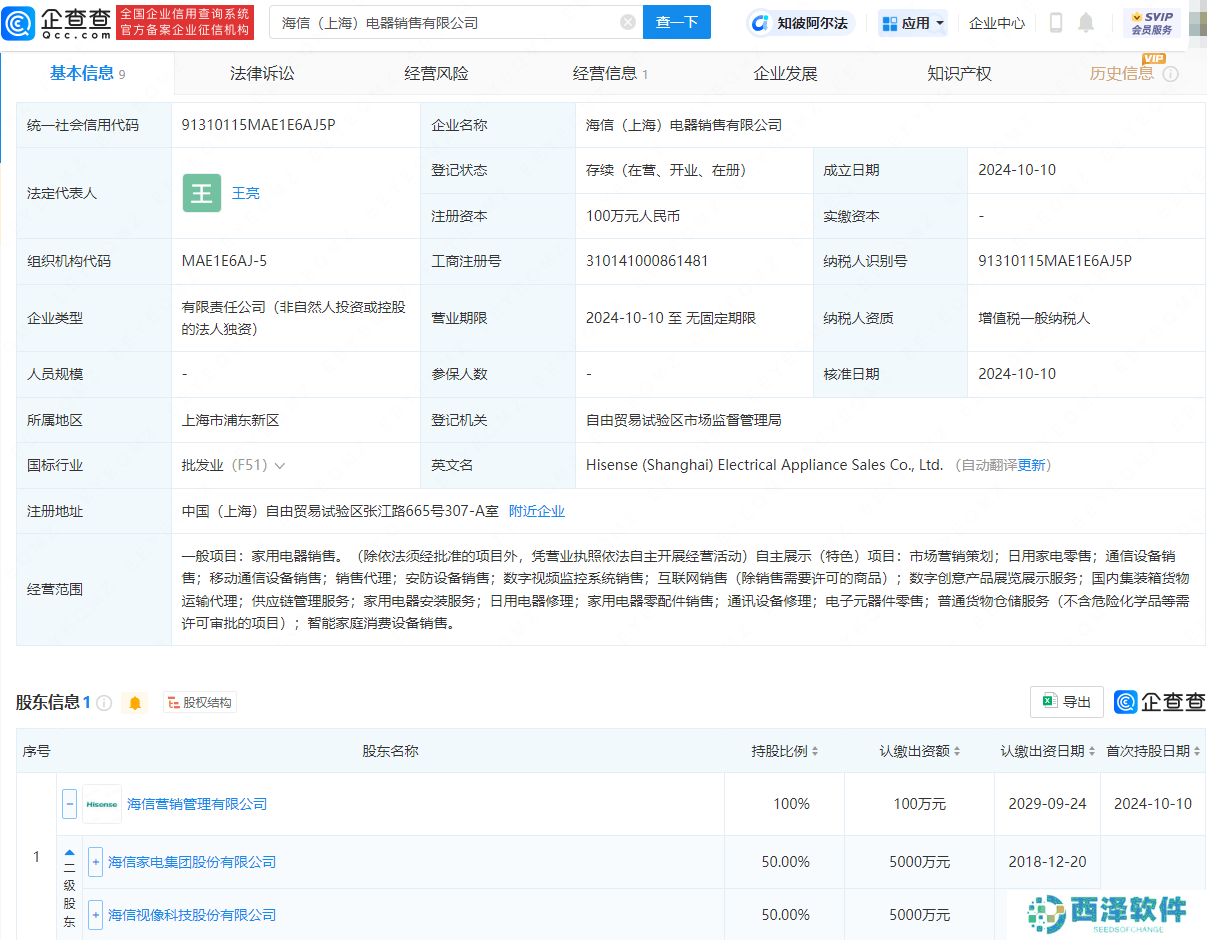Click the mobile phone icon
This screenshot has height=940, width=1207.
(1056, 23)
